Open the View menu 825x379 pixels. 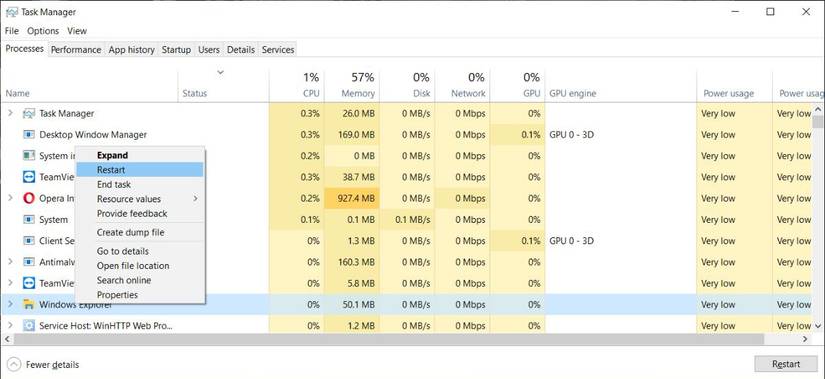(x=77, y=31)
